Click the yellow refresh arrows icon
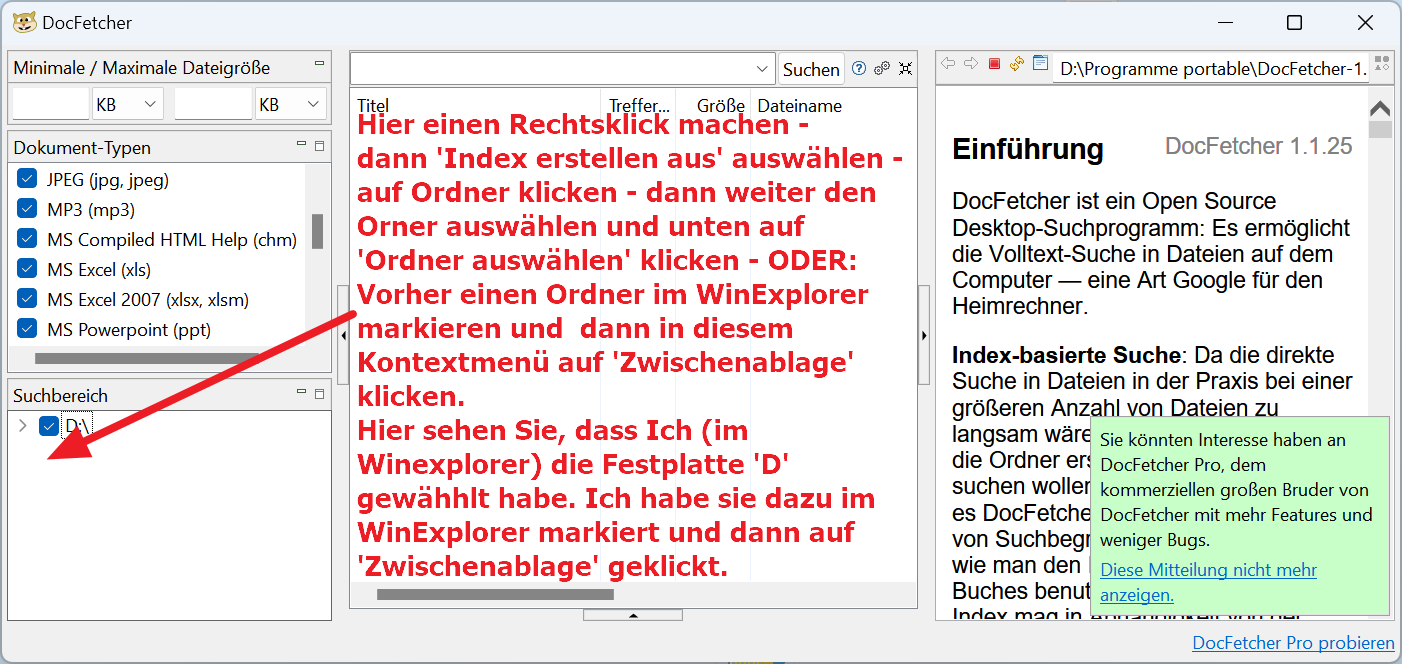This screenshot has width=1402, height=664. coord(1017,64)
